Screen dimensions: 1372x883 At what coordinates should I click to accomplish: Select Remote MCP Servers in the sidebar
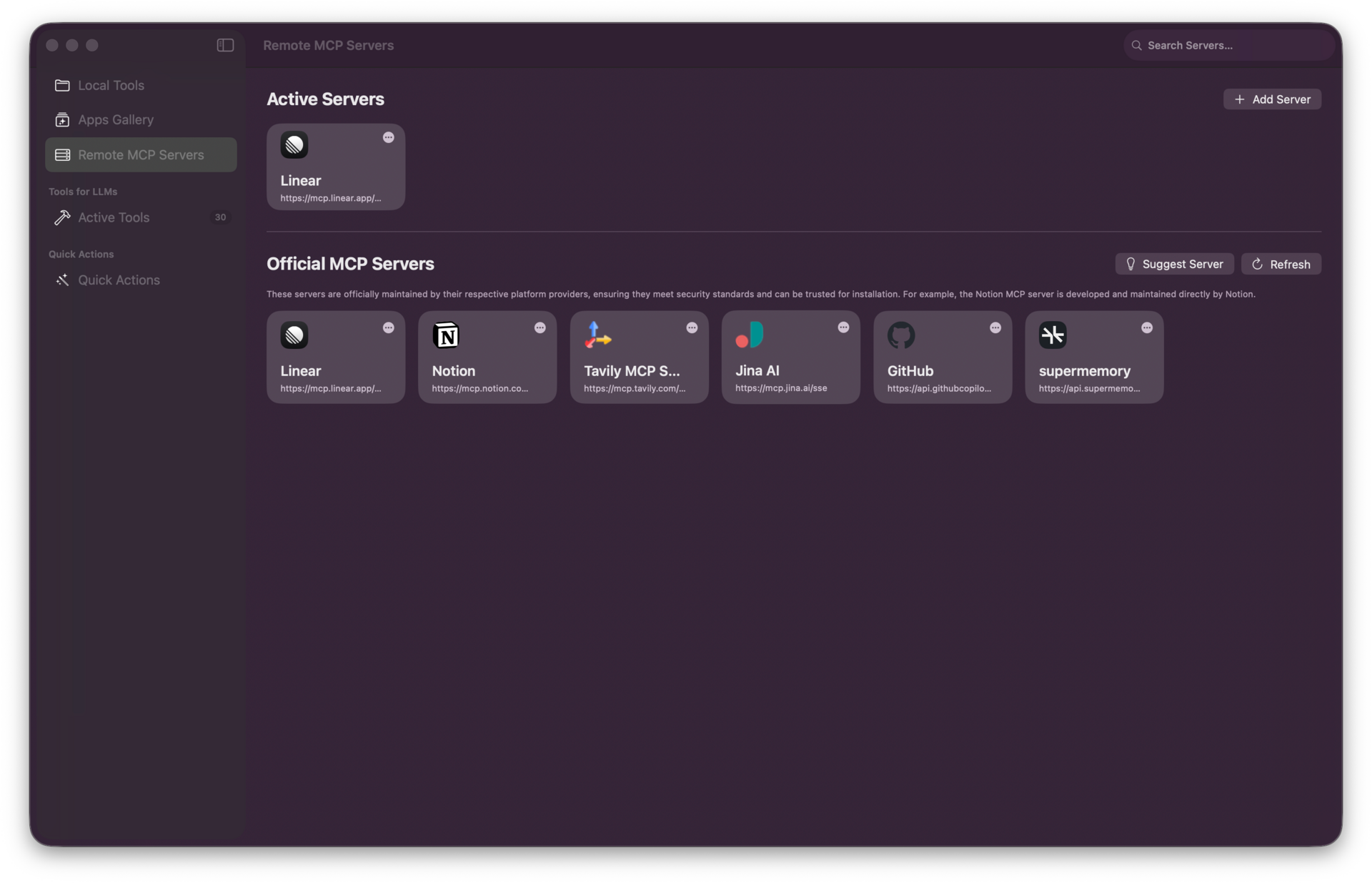(141, 154)
